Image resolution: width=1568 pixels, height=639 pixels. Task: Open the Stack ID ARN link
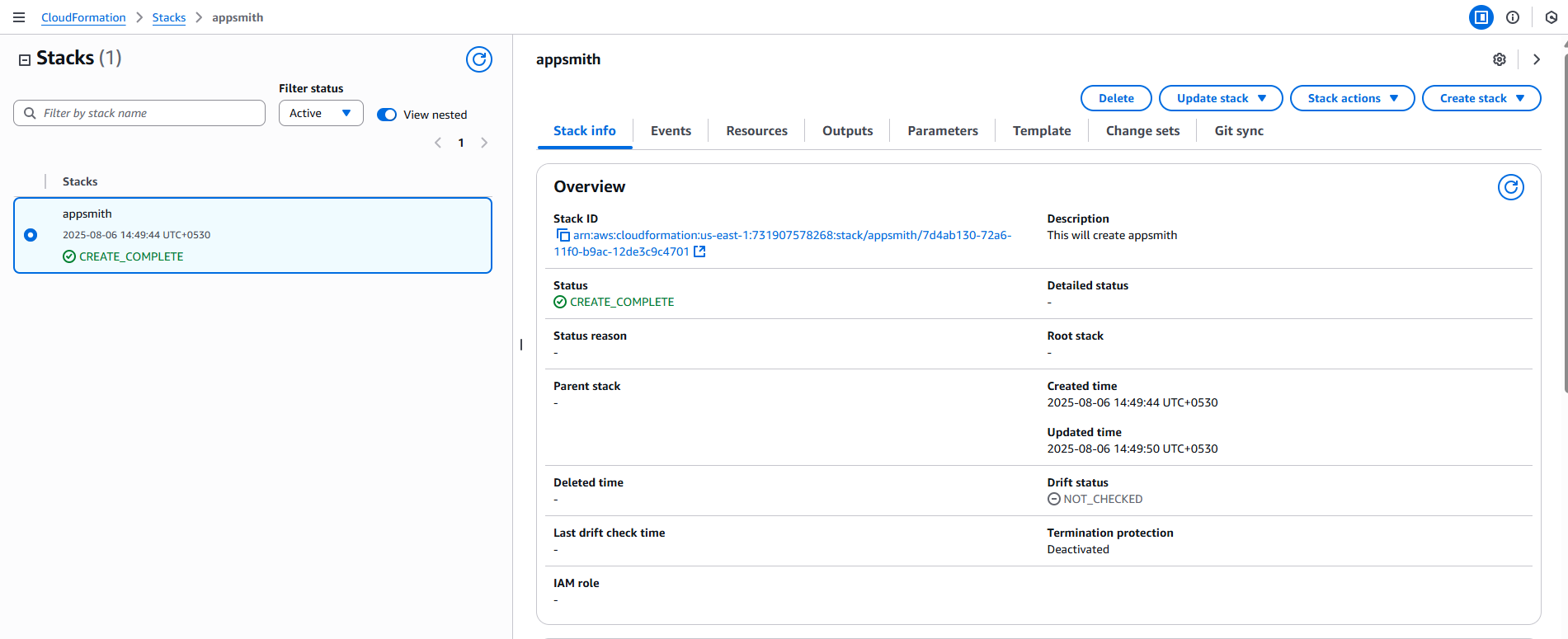coord(784,243)
